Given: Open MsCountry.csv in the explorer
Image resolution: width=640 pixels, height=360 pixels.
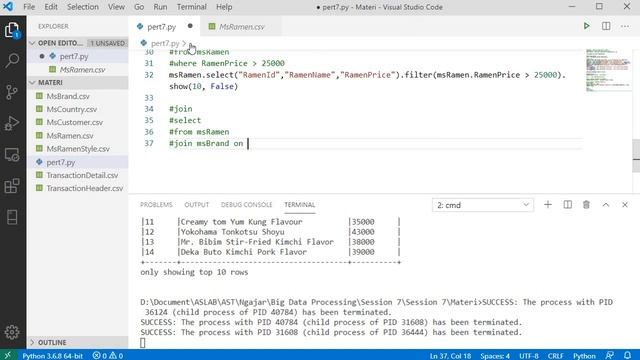Looking at the screenshot, I should pyautogui.click(x=78, y=109).
